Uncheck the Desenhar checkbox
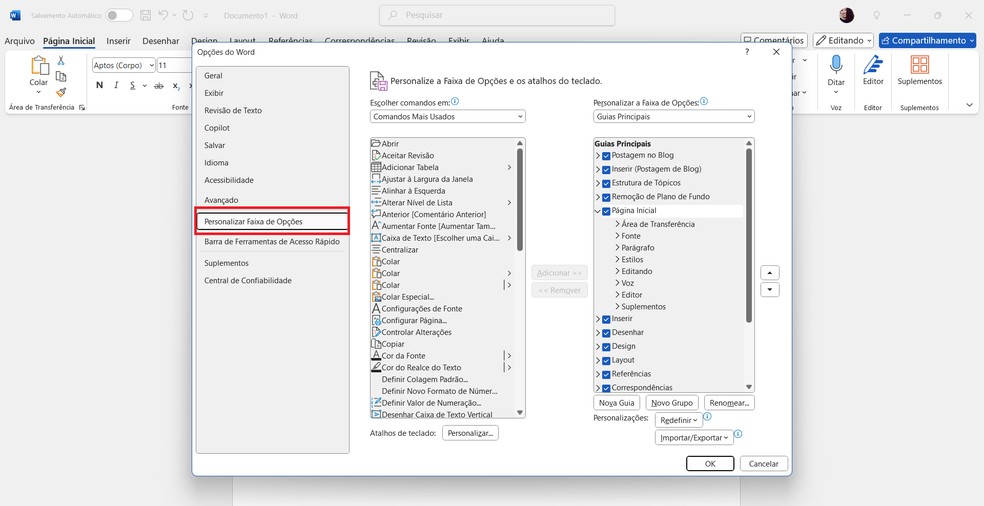 click(606, 333)
